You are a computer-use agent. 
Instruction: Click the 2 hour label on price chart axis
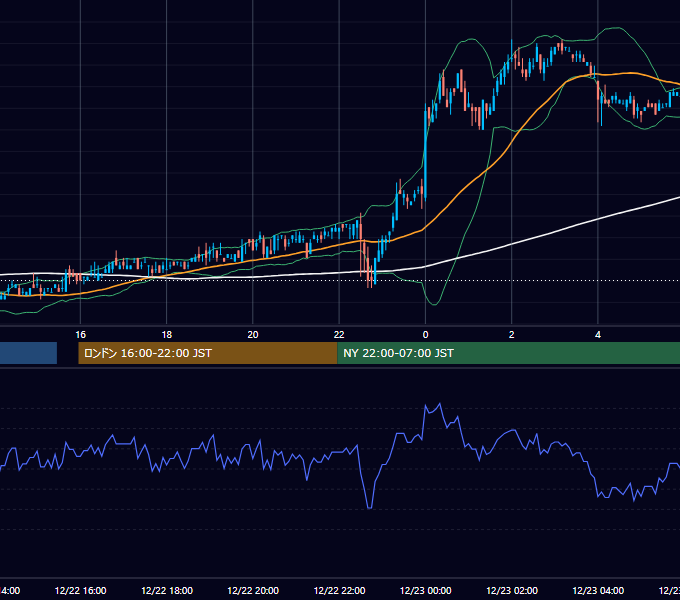coord(512,335)
